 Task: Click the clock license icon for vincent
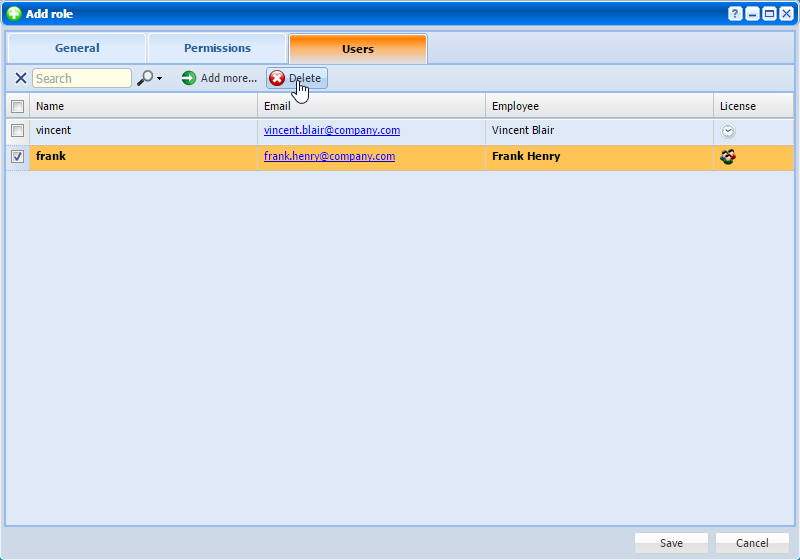728,131
